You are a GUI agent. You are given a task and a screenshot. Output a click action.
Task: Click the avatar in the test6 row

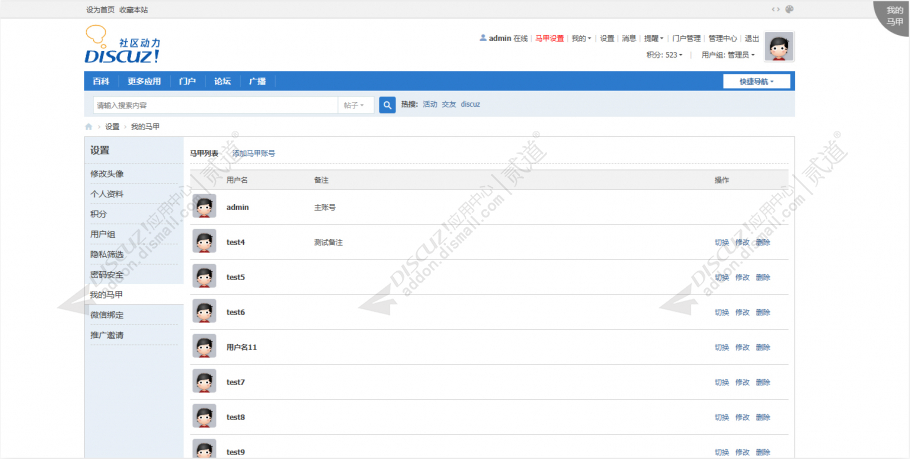pyautogui.click(x=204, y=312)
